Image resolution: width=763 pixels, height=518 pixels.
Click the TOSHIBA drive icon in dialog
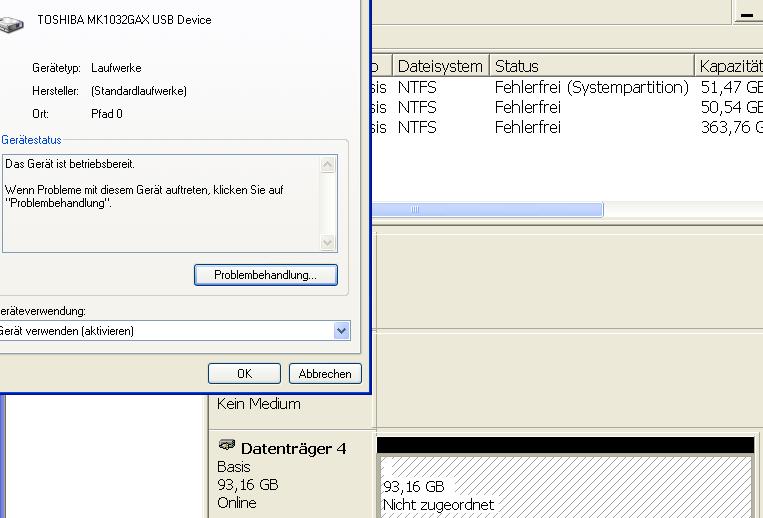11,23
